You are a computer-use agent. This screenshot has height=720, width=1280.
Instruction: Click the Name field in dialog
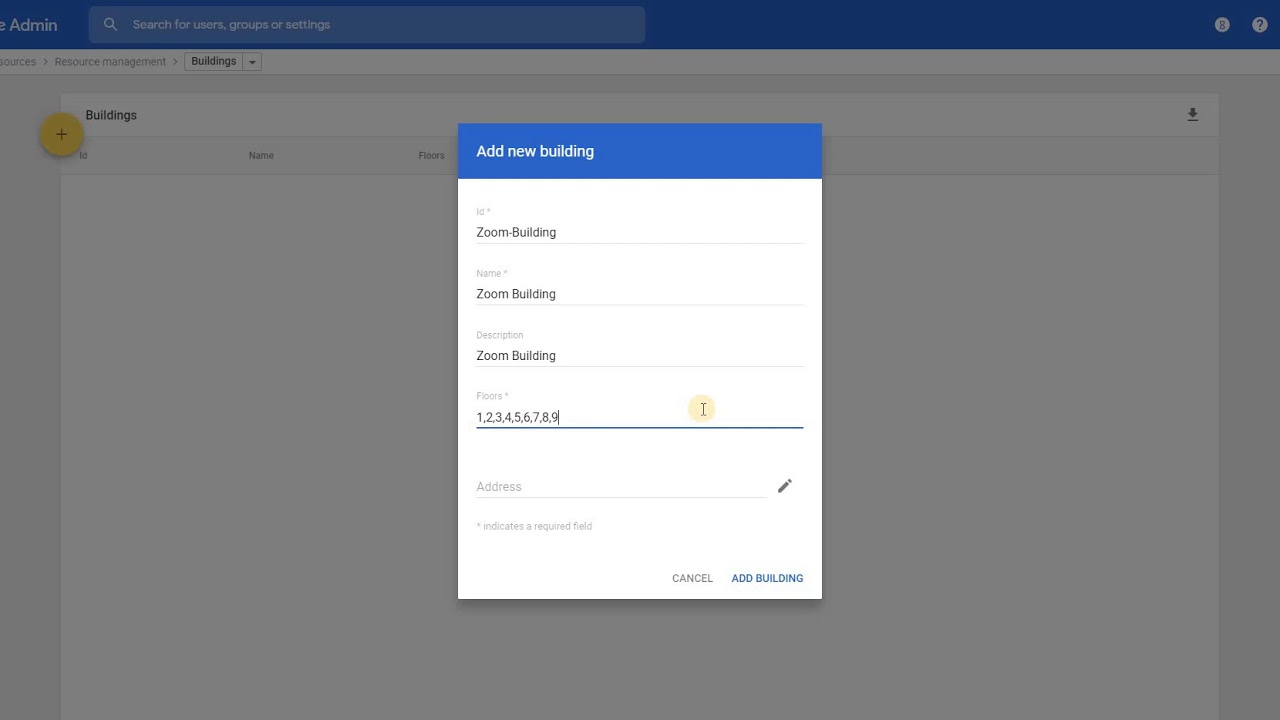pyautogui.click(x=640, y=294)
